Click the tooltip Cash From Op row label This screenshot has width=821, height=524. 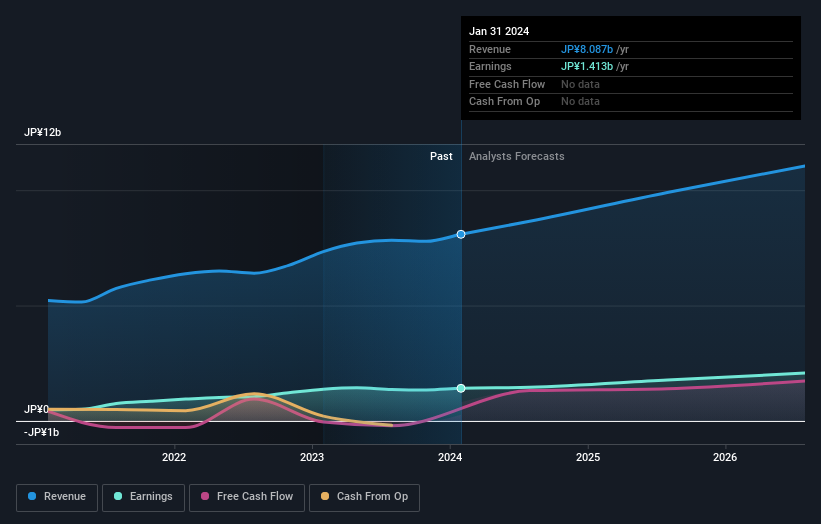[x=504, y=102]
